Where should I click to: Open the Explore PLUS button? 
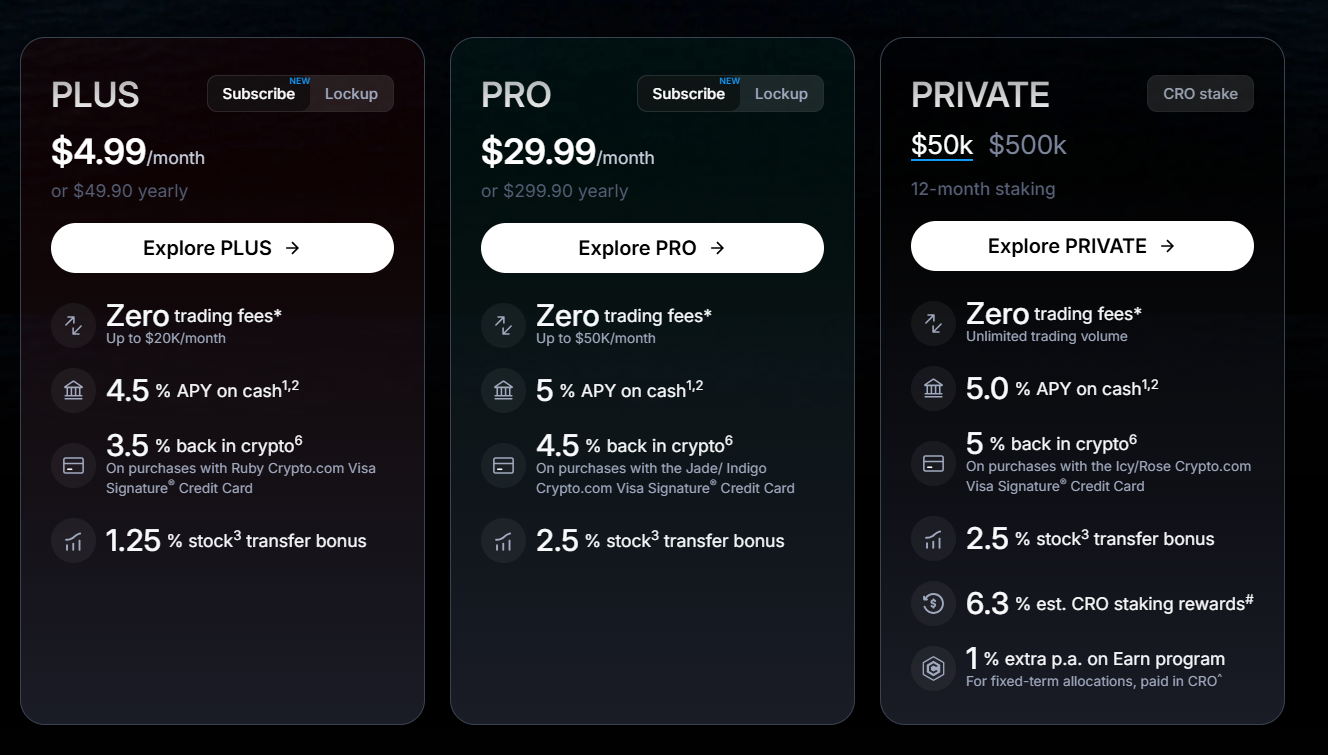pos(222,248)
